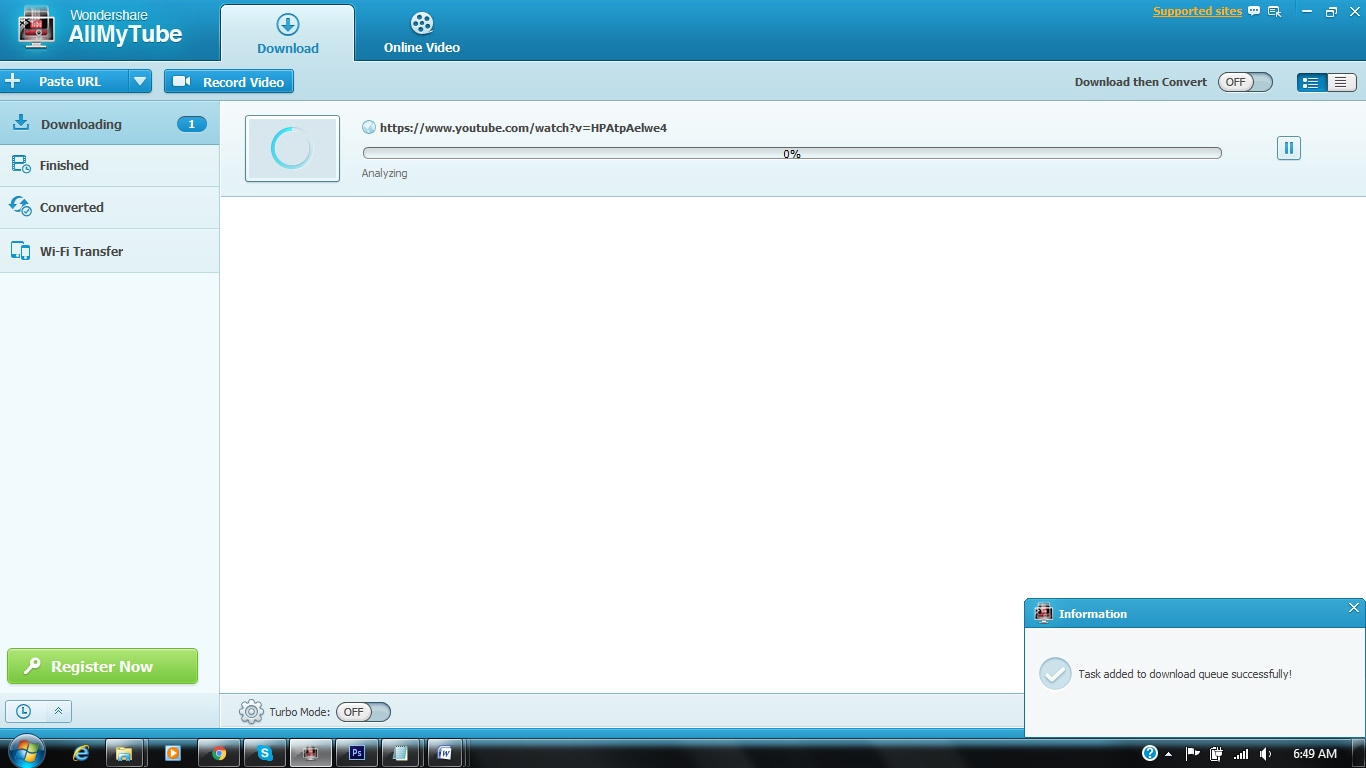Show hidden system tray icons
Image resolution: width=1366 pixels, height=768 pixels.
1168,754
